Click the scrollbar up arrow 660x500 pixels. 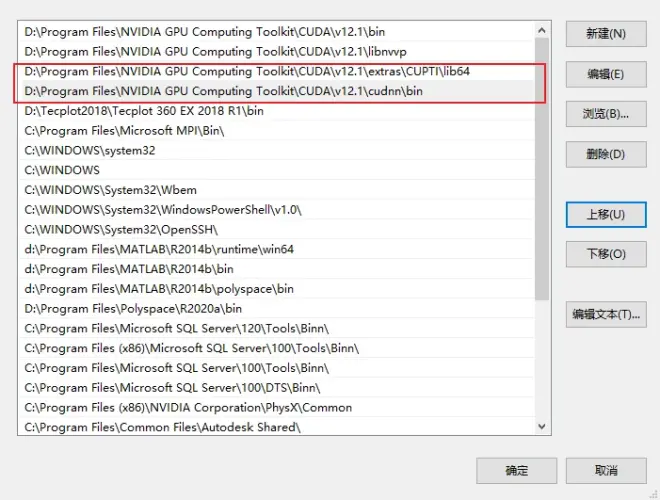click(542, 30)
